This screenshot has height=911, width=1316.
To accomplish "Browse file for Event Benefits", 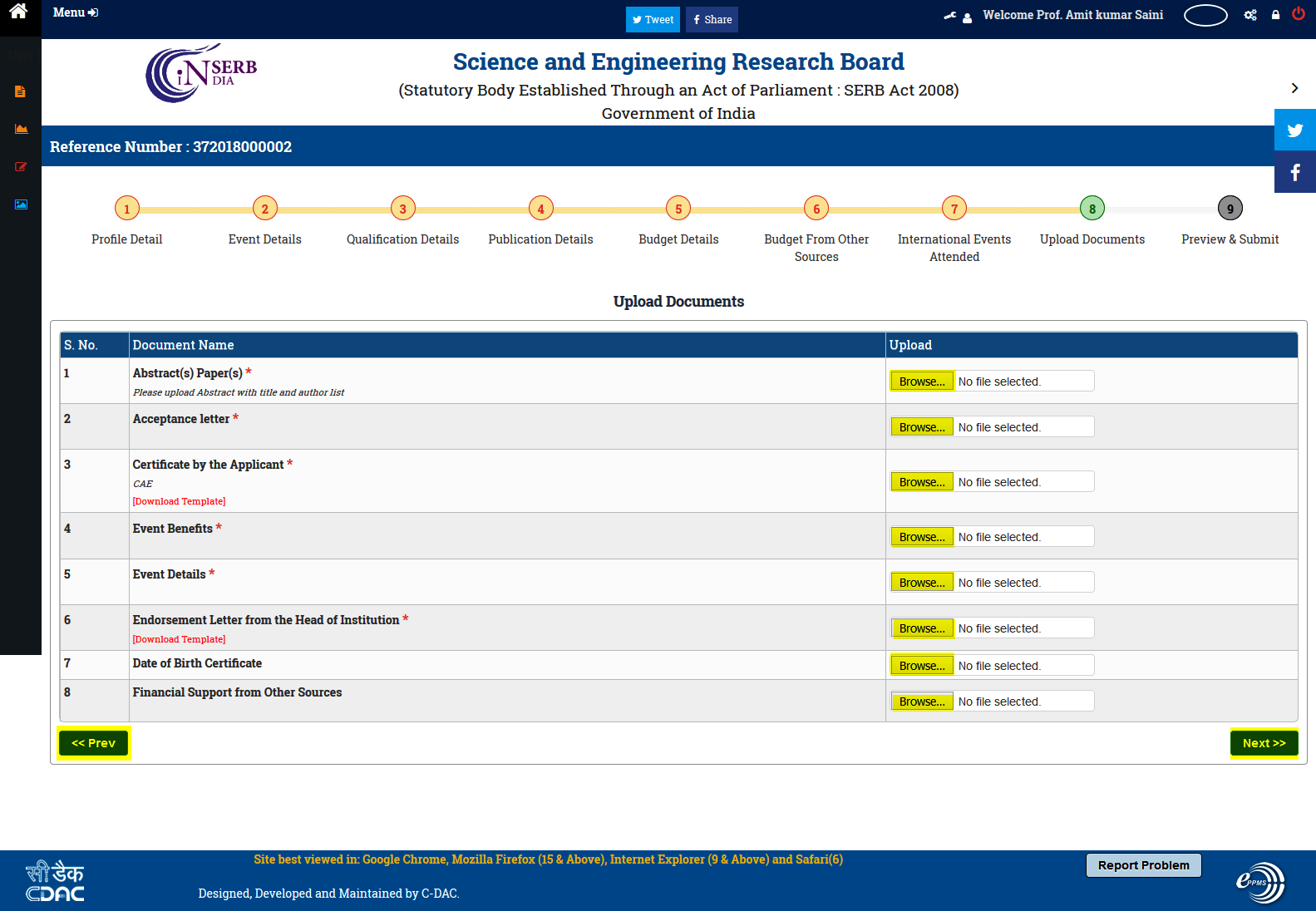I will [x=922, y=537].
